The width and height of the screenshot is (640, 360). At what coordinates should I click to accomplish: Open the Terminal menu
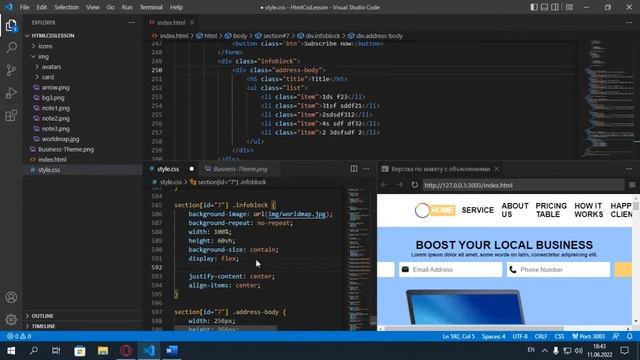[151, 7]
